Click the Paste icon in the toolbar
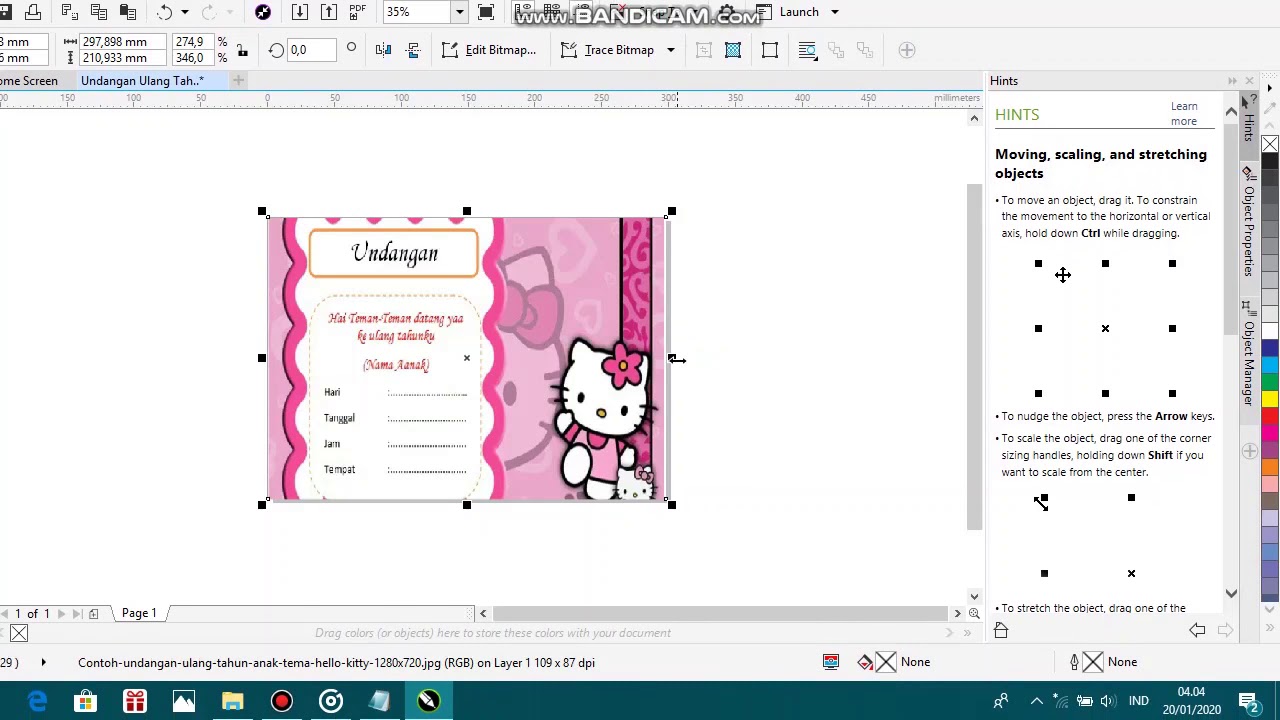Screen dimensions: 1280x720 [128, 12]
